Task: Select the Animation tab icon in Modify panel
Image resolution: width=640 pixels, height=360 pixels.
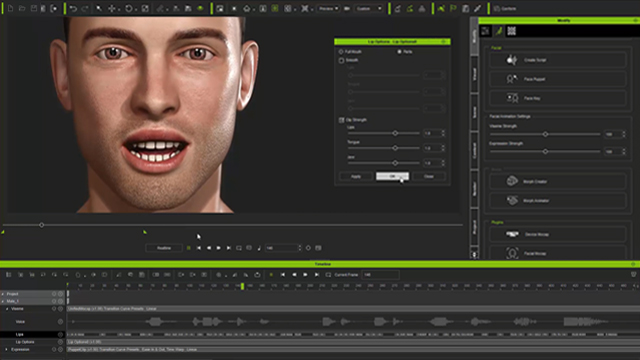Action: click(499, 31)
